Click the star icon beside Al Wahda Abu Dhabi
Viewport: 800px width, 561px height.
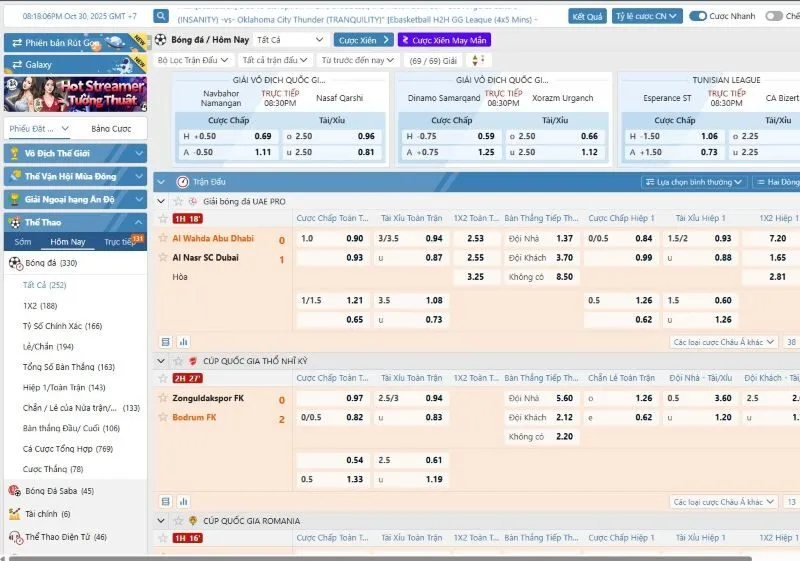tap(163, 239)
